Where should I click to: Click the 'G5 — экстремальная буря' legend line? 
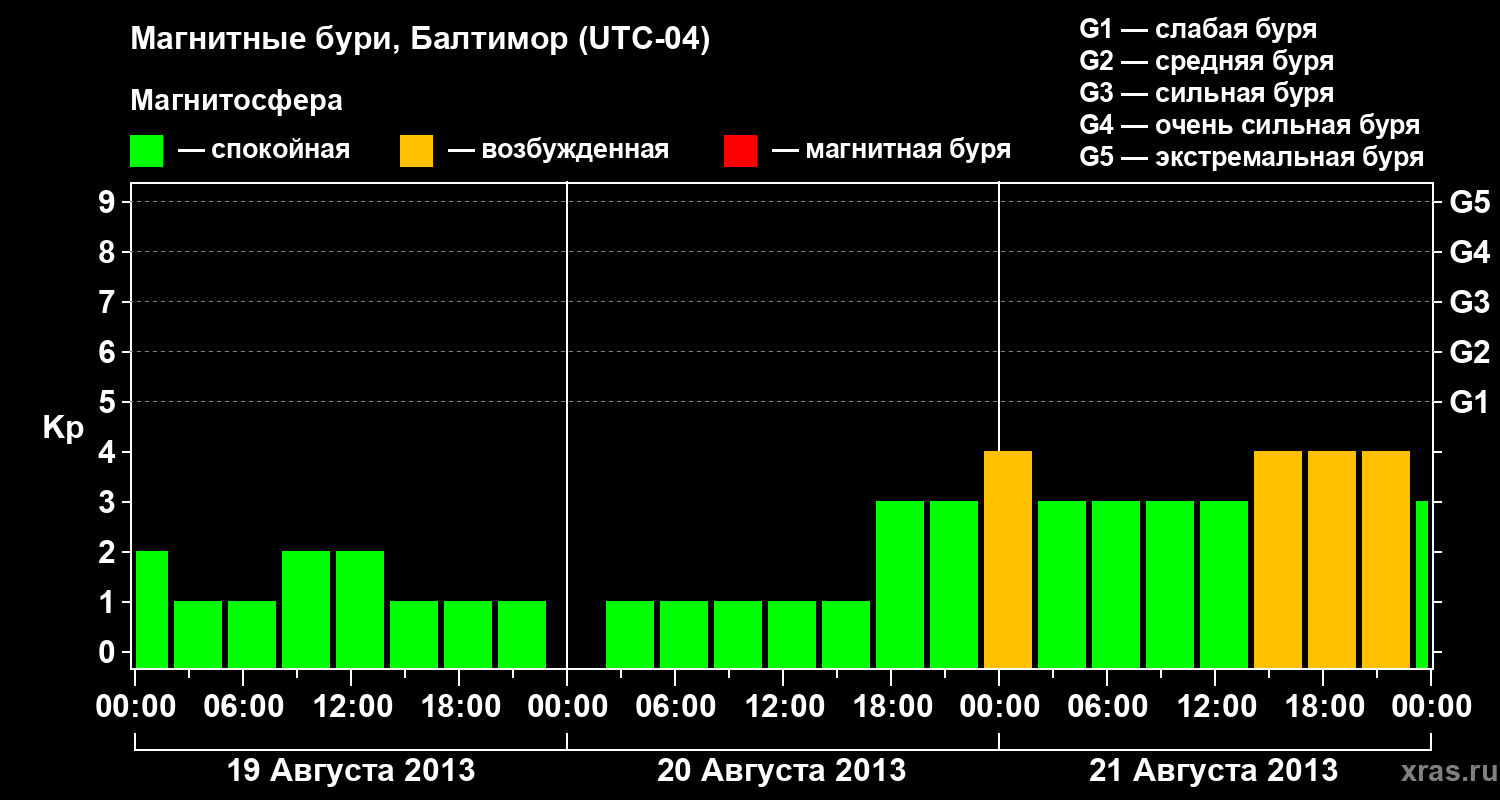1251,157
